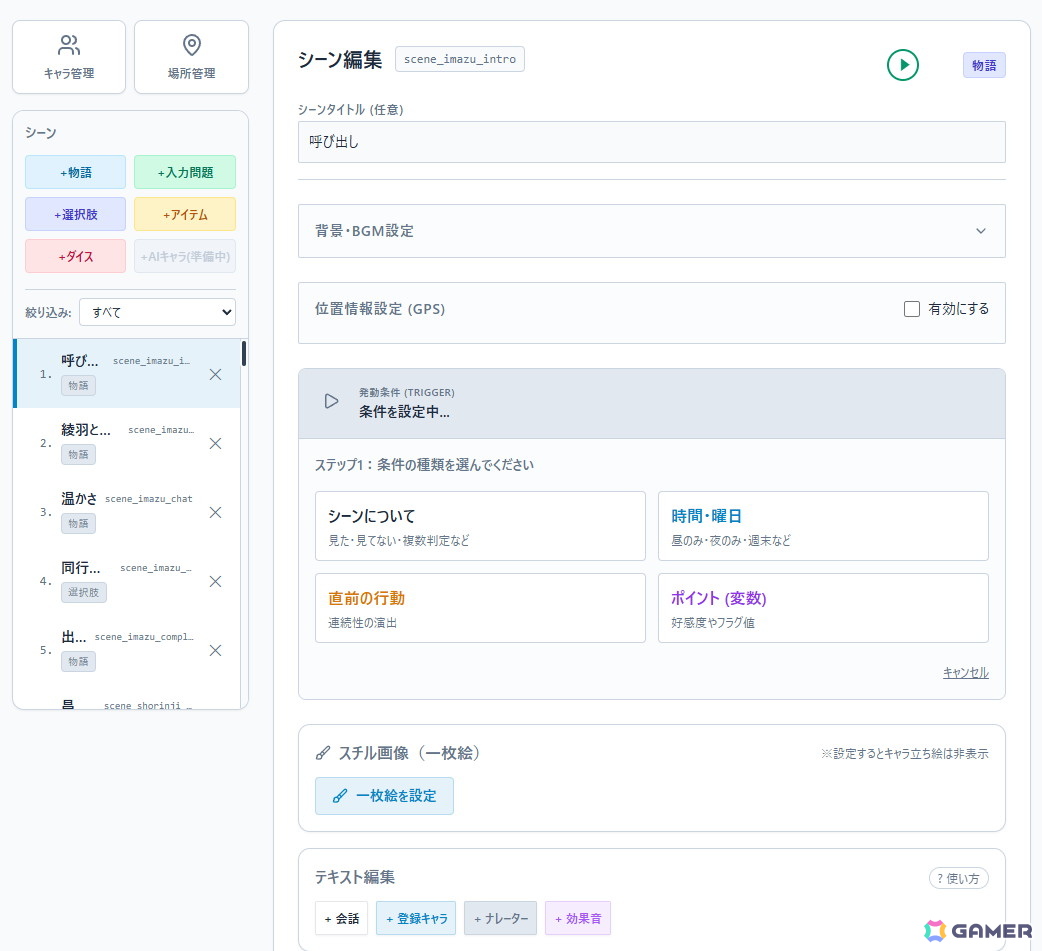Viewport: 1042px width, 951px height.
Task: Open キャラ管理 people icon
Action: (69, 45)
